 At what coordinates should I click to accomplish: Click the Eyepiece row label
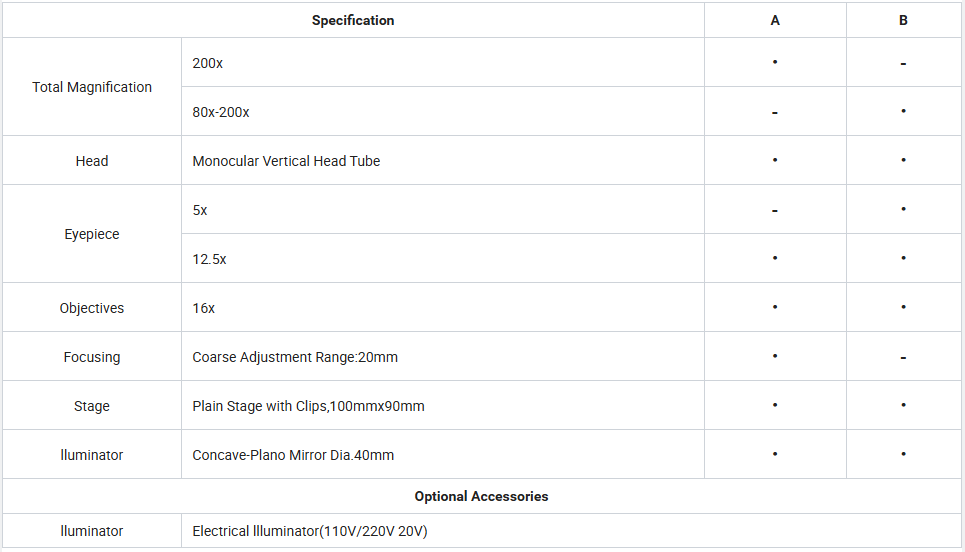coord(92,234)
